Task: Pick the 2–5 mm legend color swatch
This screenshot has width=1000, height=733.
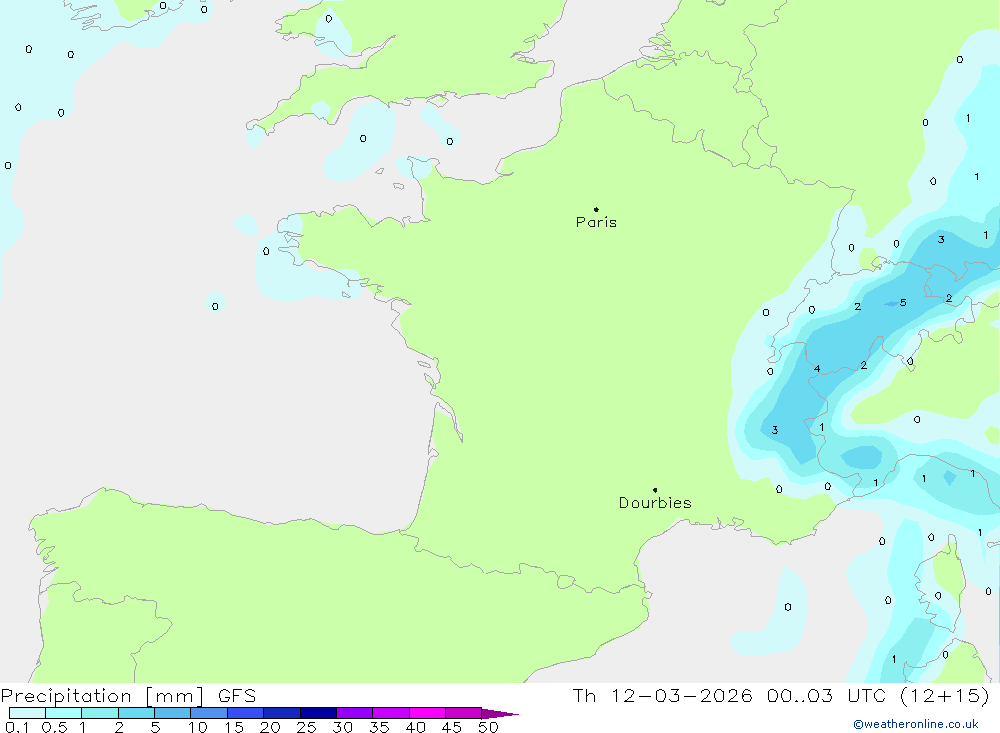Action: 136,713
